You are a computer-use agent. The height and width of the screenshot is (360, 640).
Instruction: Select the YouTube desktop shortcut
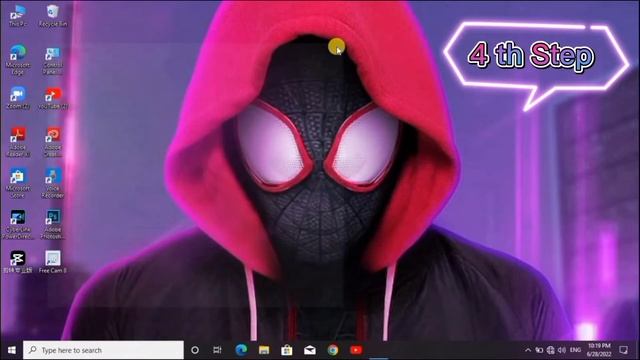(53, 98)
